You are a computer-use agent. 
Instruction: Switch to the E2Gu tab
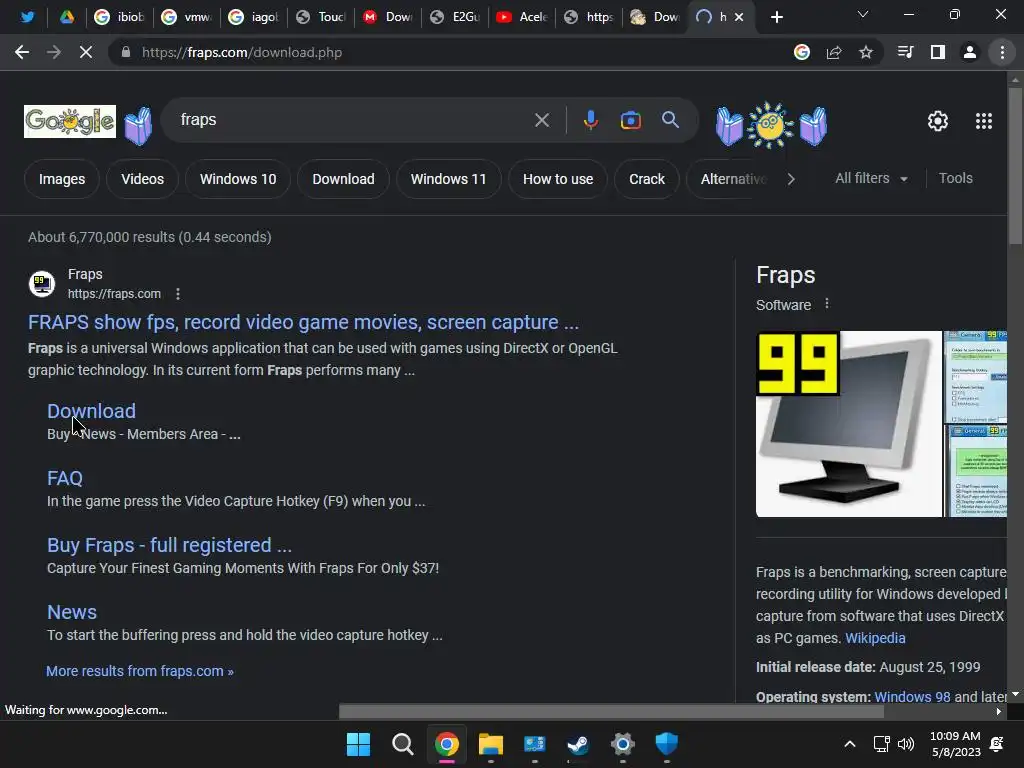tap(455, 17)
